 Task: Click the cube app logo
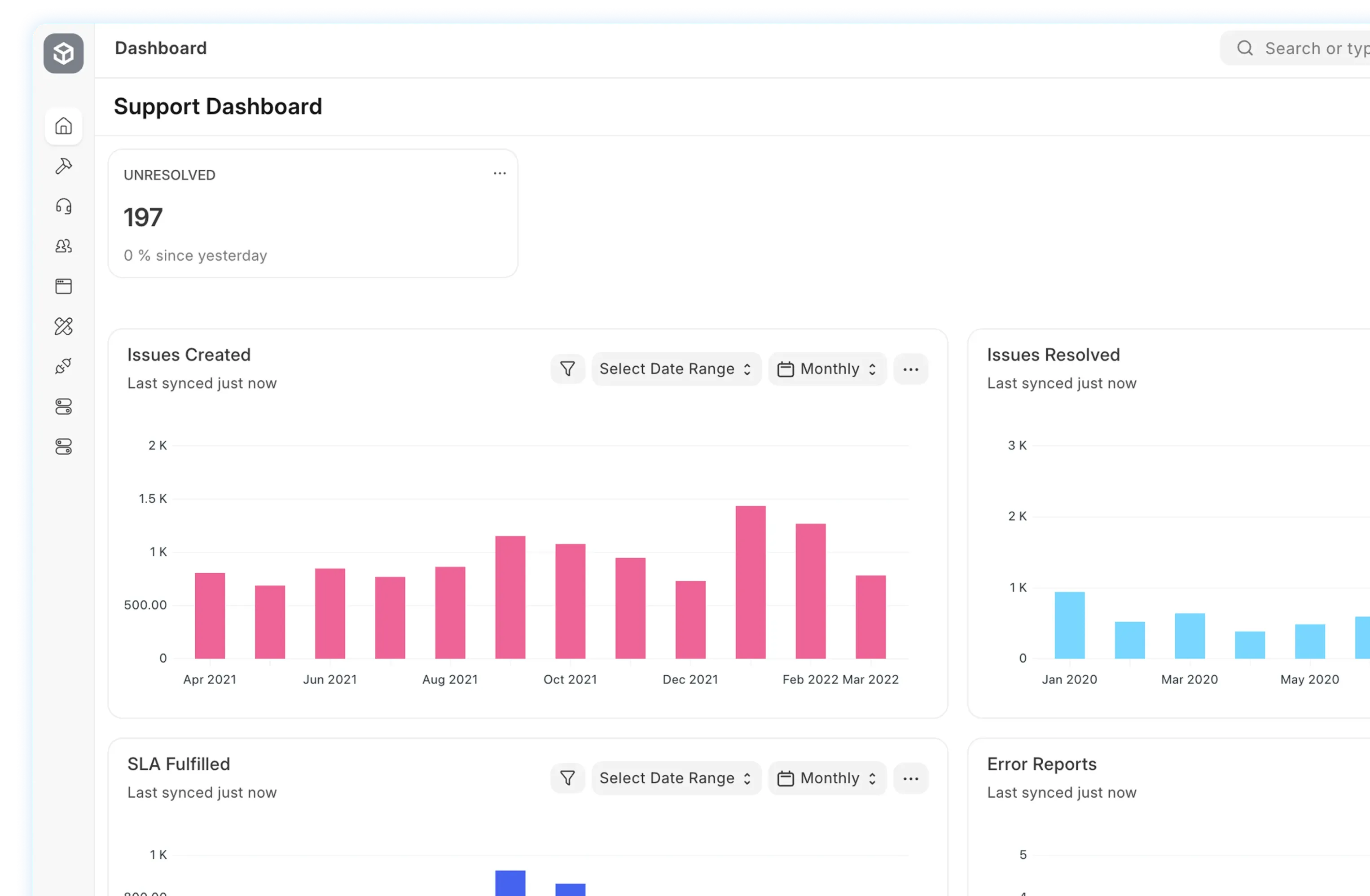[x=63, y=53]
